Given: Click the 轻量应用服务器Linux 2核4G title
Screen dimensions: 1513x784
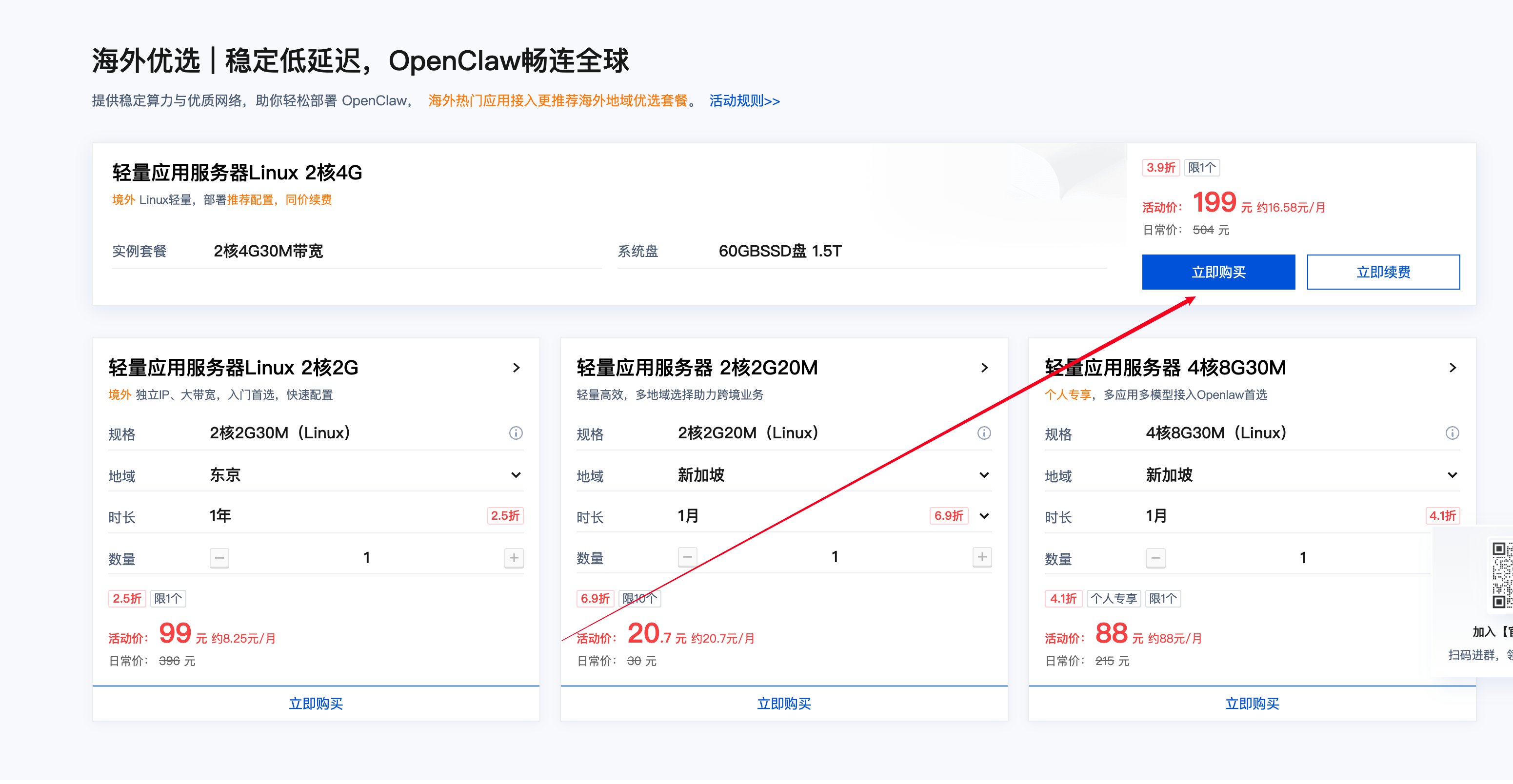Looking at the screenshot, I should [237, 173].
